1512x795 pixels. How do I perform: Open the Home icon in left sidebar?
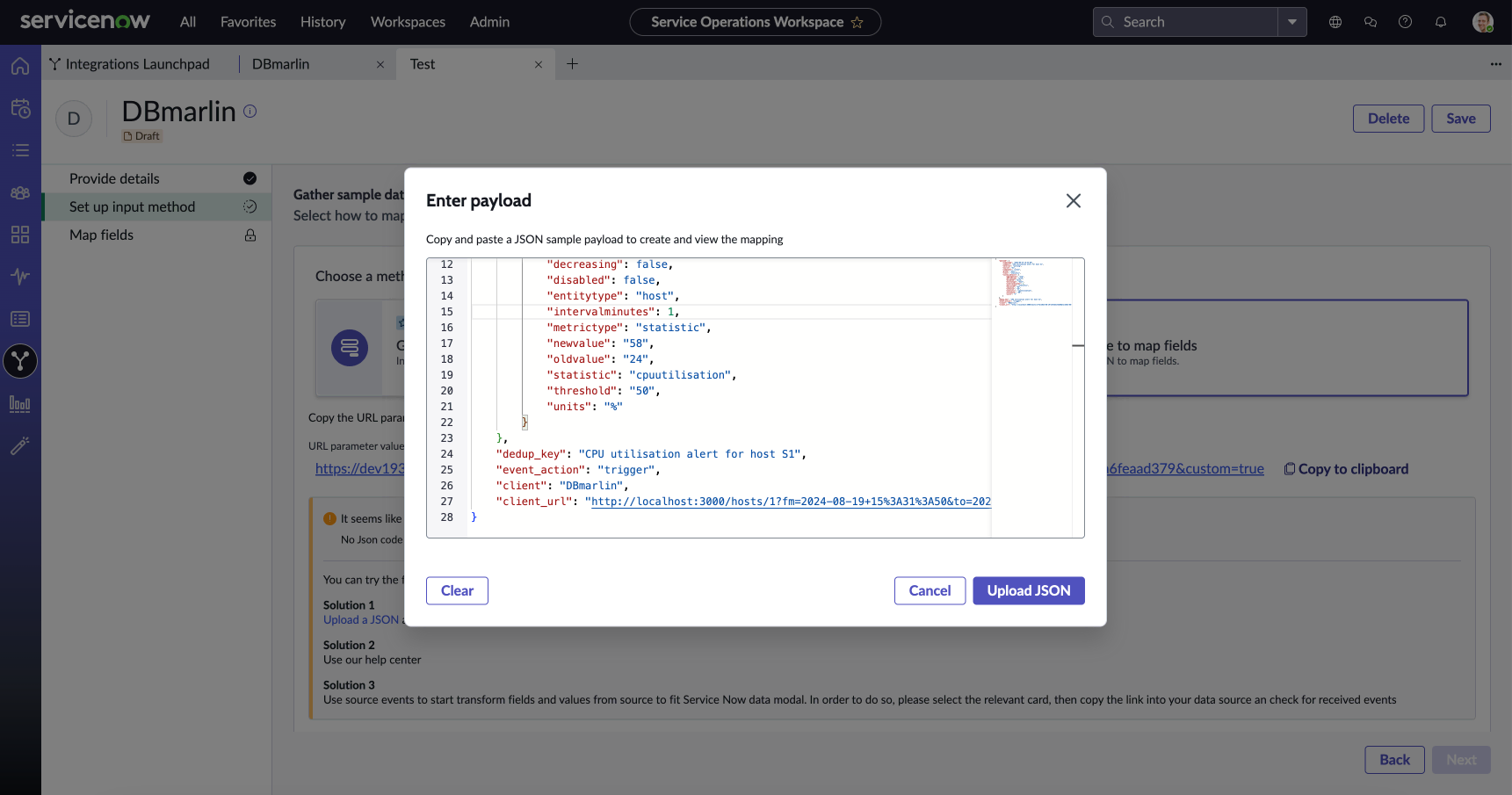(x=20, y=66)
